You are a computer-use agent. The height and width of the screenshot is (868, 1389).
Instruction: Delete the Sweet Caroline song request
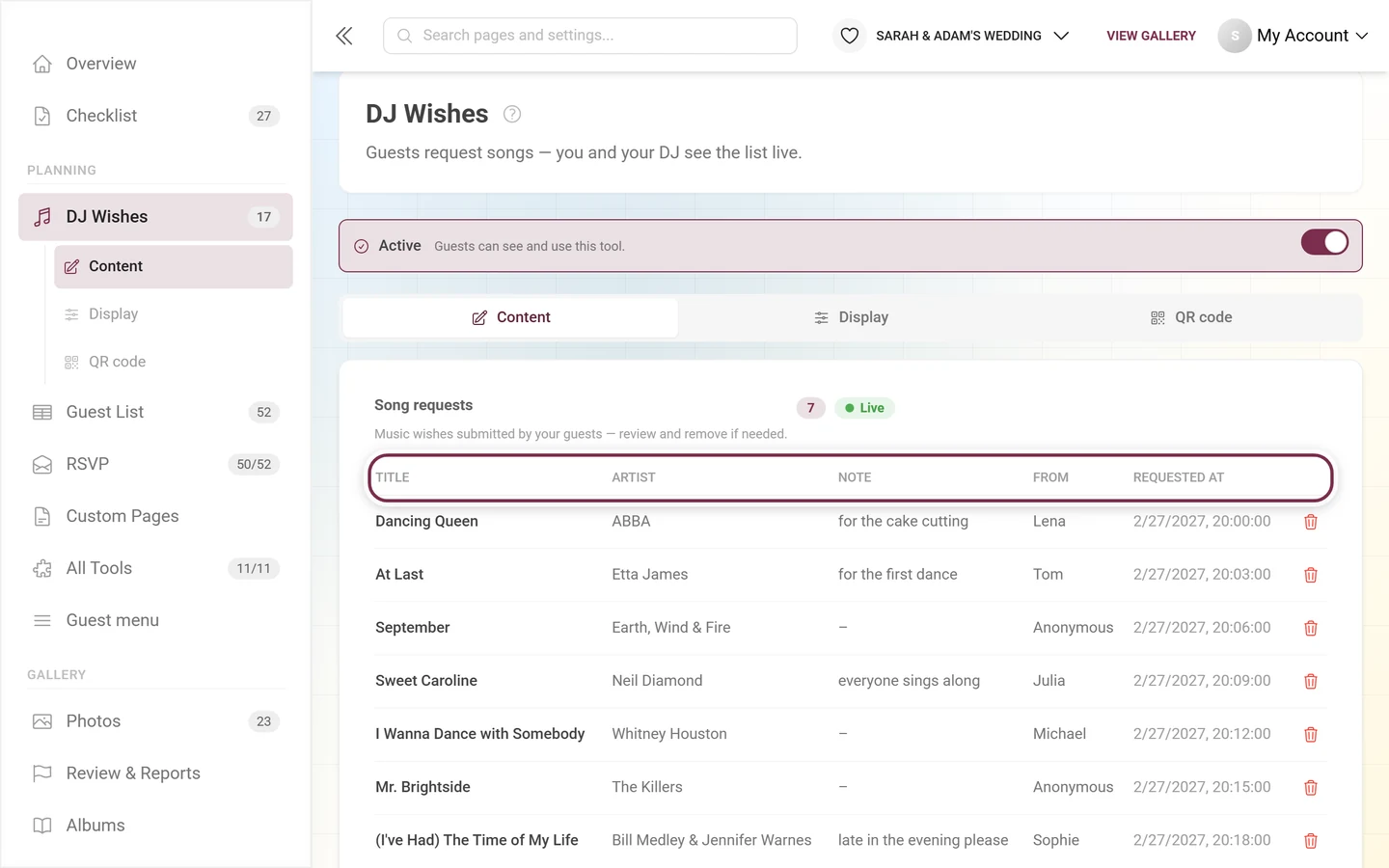1311,681
